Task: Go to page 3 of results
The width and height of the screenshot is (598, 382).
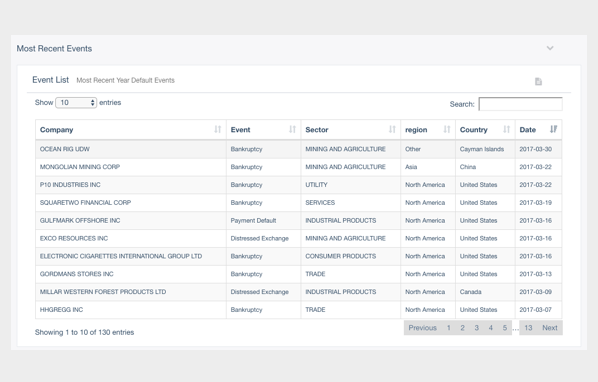Action: (476, 327)
